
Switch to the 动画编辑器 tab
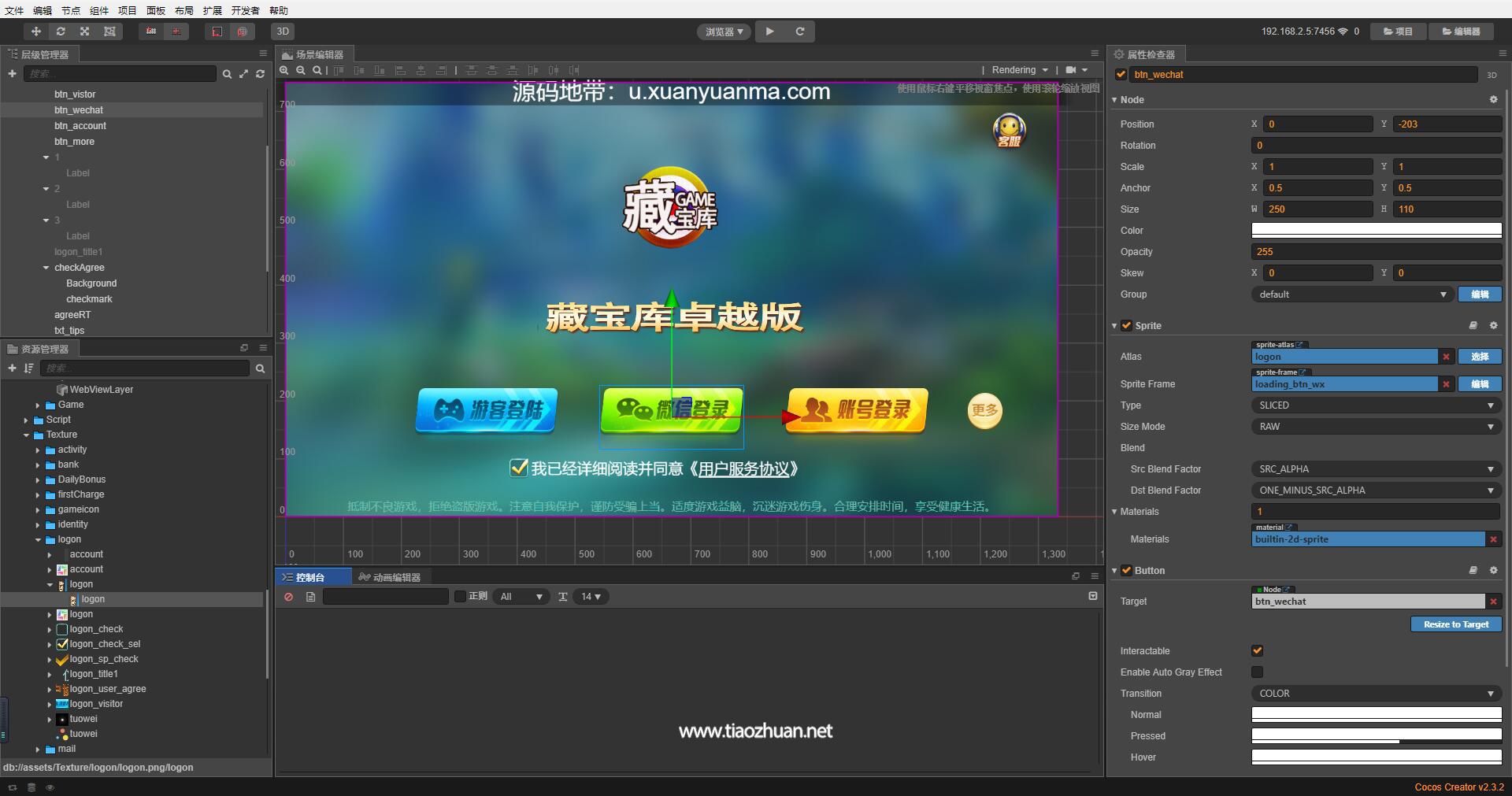coord(389,577)
